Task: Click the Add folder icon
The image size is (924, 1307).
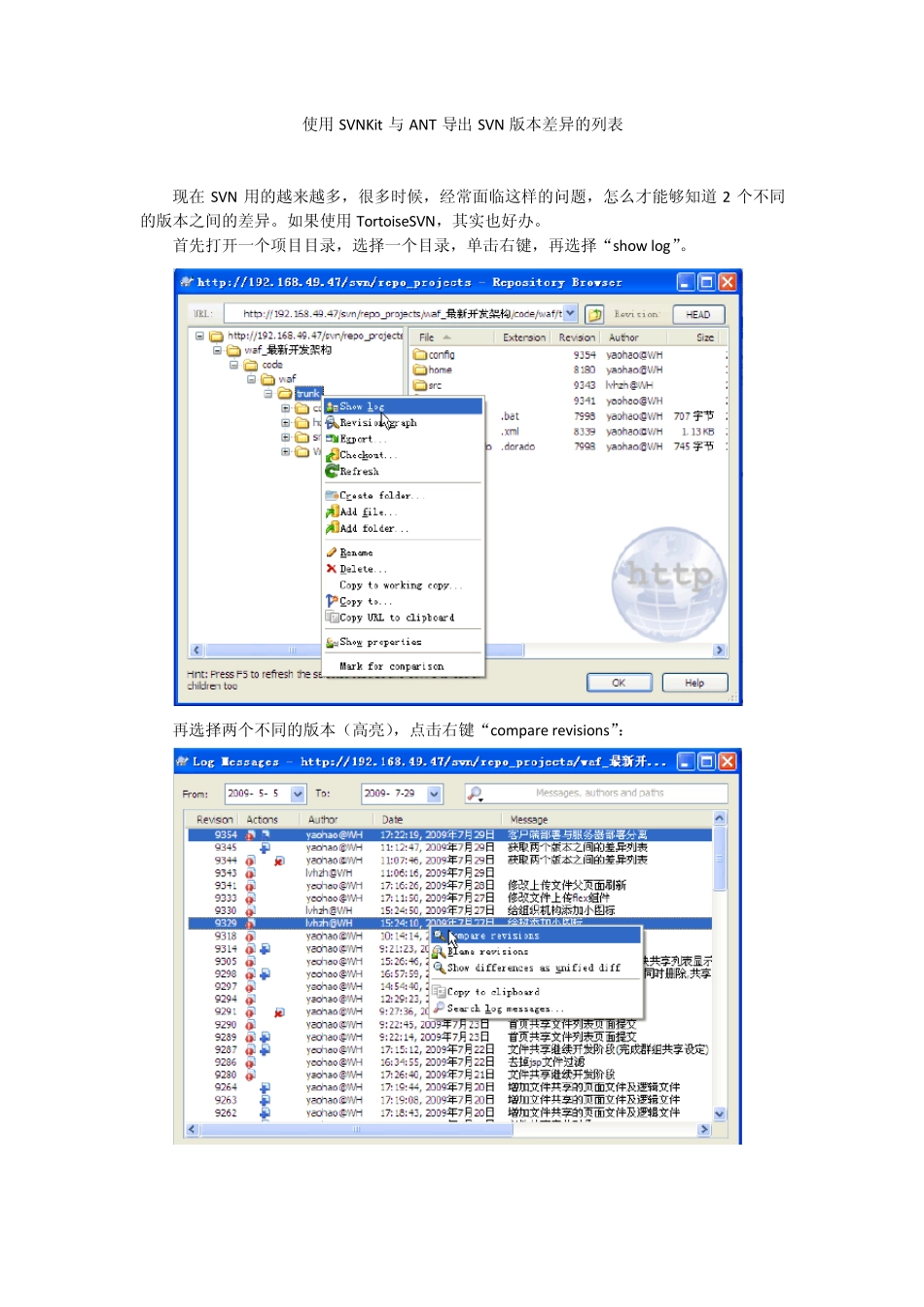Action: (x=332, y=528)
